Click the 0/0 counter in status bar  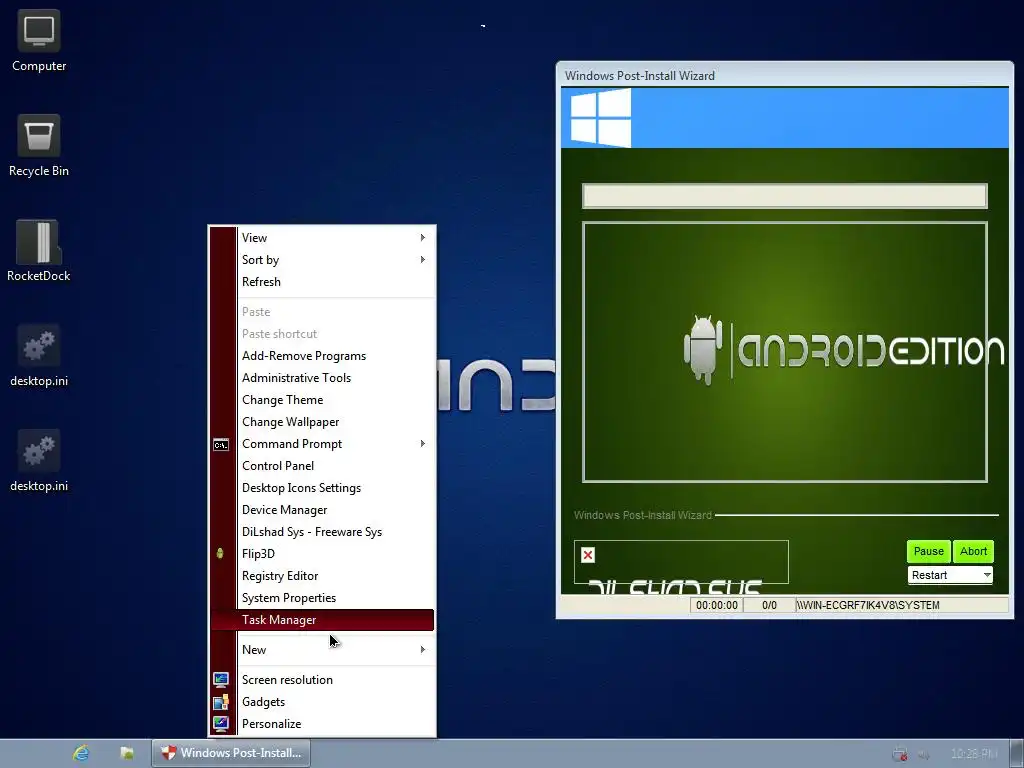(x=769, y=605)
